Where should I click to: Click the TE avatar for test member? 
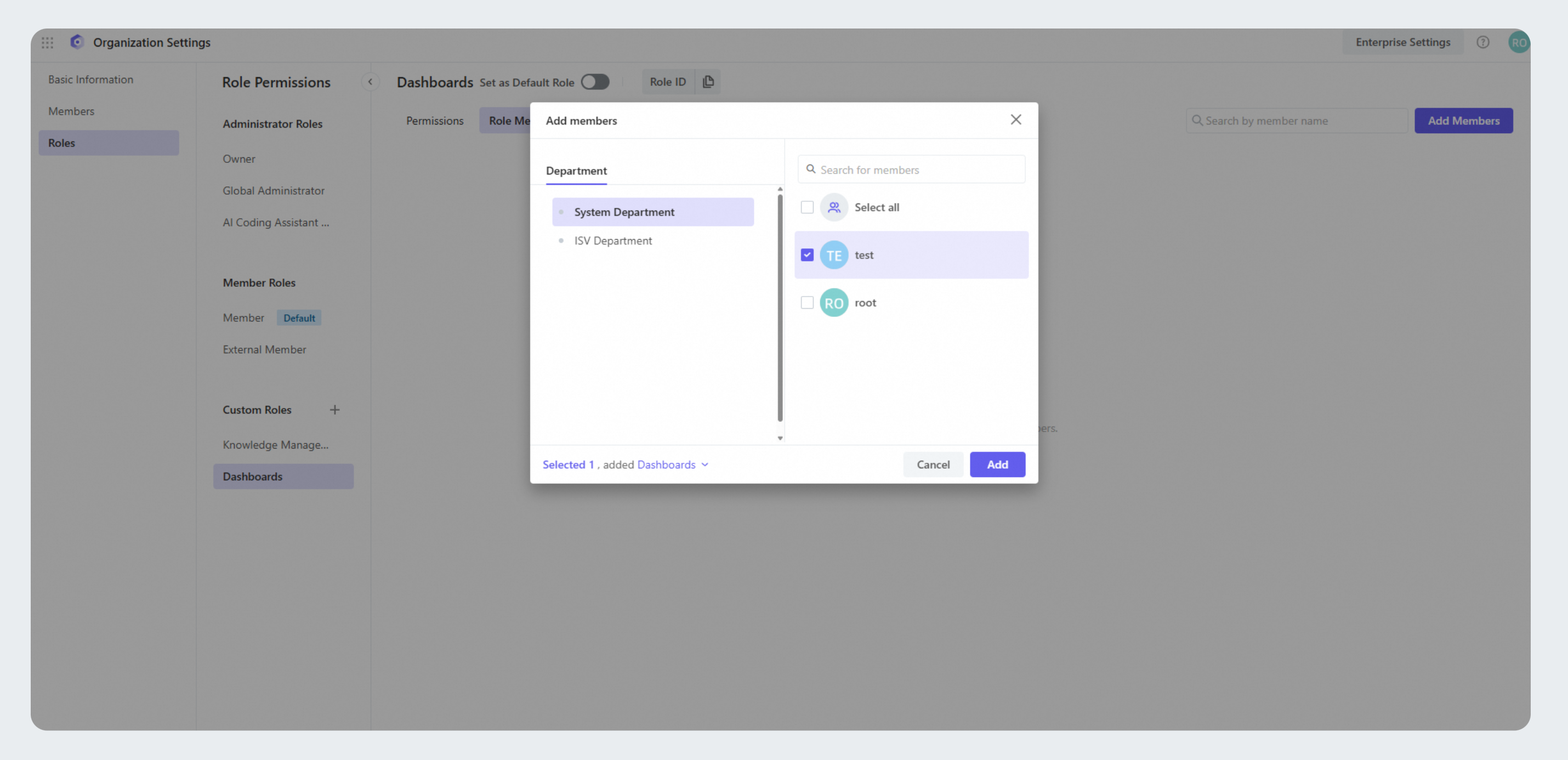pyautogui.click(x=833, y=255)
